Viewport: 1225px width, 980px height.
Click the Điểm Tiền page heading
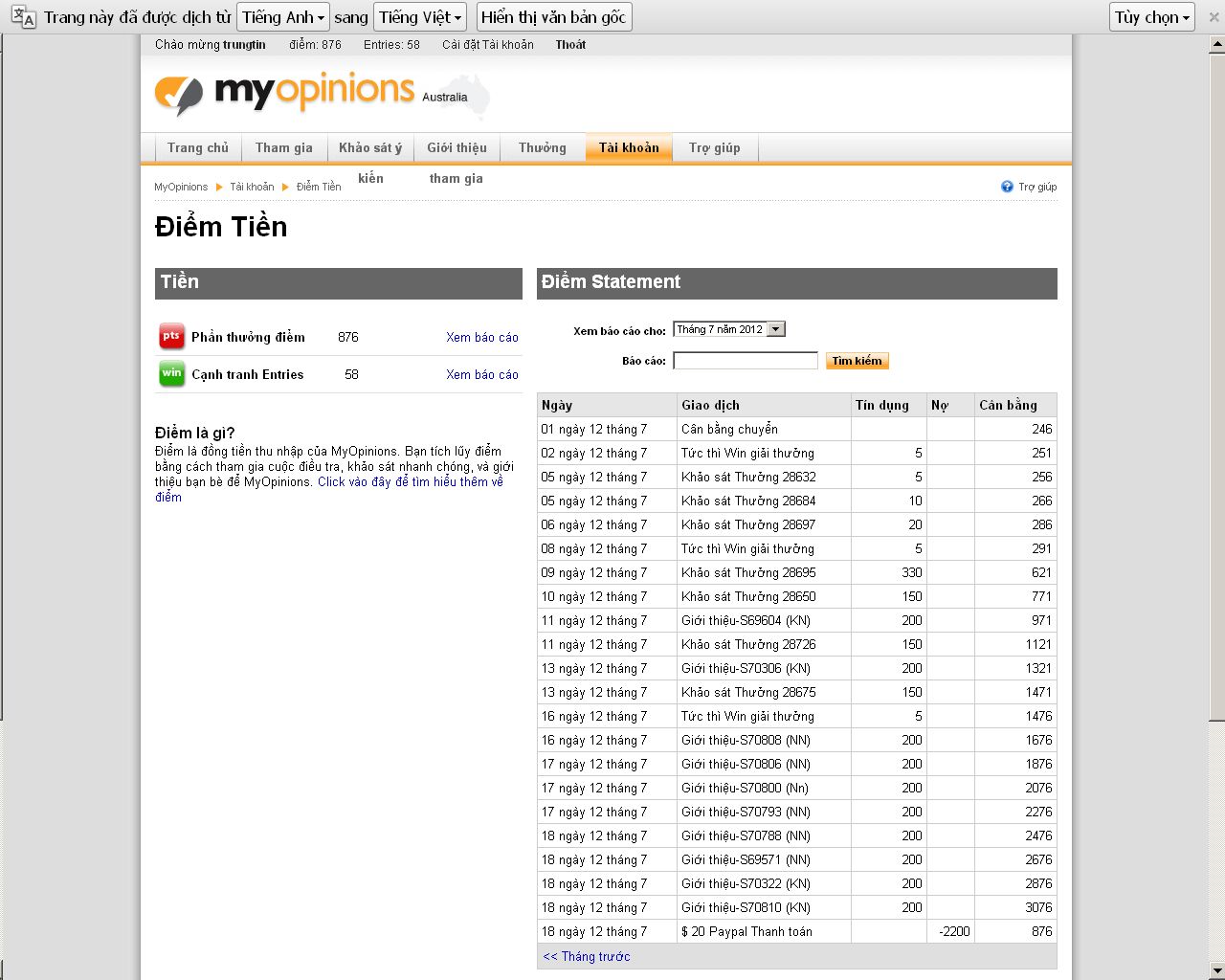coord(221,227)
